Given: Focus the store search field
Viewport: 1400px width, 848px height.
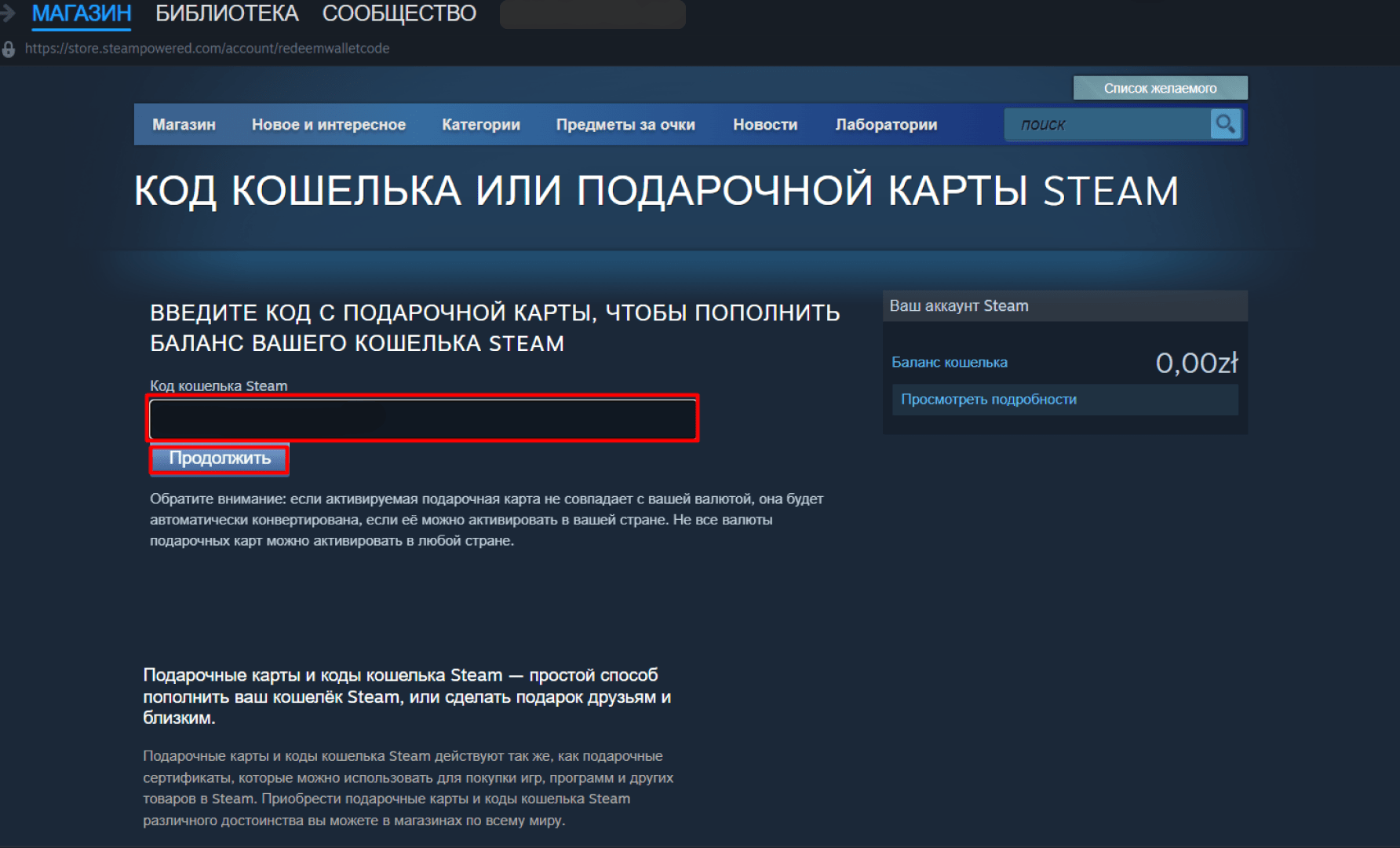Looking at the screenshot, I should (x=1107, y=124).
